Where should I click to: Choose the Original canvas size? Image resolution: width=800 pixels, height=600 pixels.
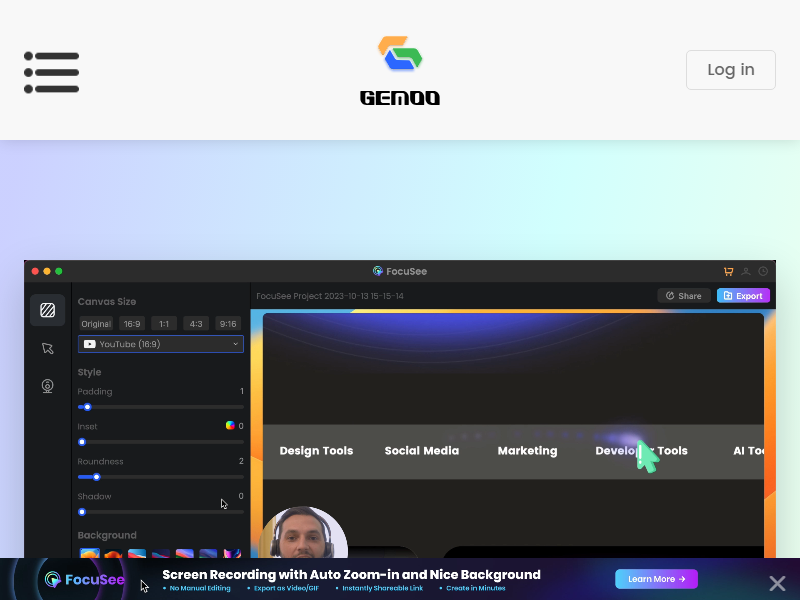[x=96, y=324]
